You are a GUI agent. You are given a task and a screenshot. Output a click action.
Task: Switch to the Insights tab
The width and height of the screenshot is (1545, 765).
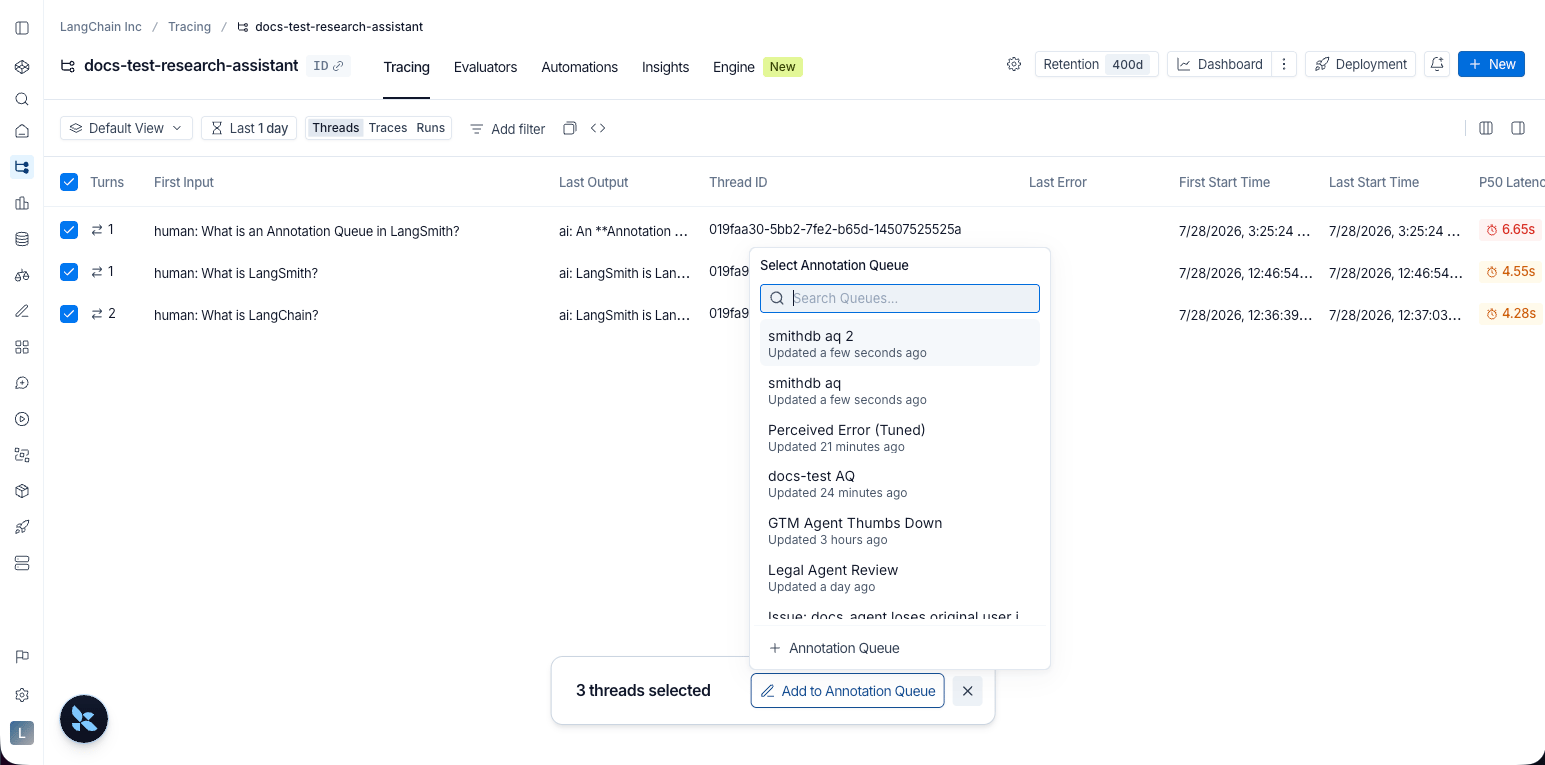(x=665, y=67)
